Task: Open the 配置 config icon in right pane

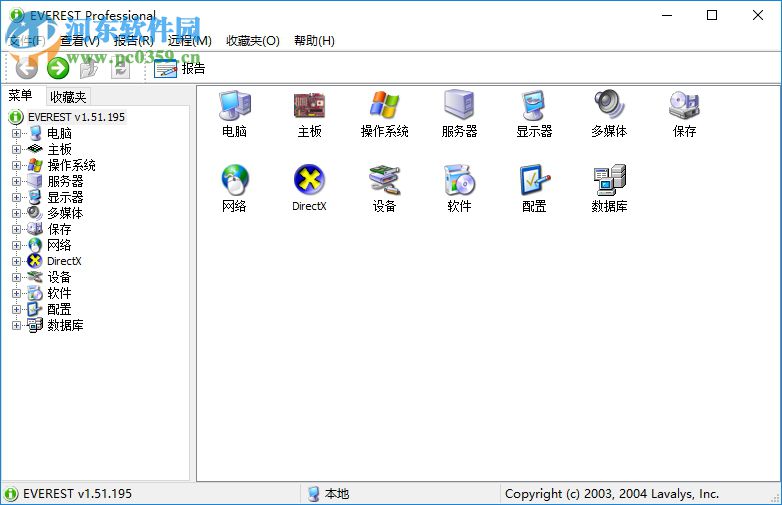Action: pyautogui.click(x=534, y=180)
